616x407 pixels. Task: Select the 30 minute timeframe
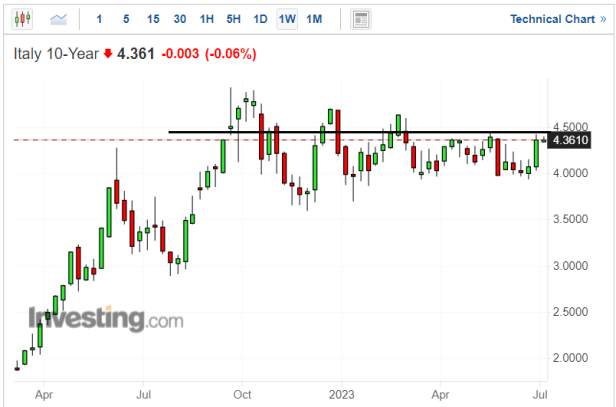pos(180,19)
